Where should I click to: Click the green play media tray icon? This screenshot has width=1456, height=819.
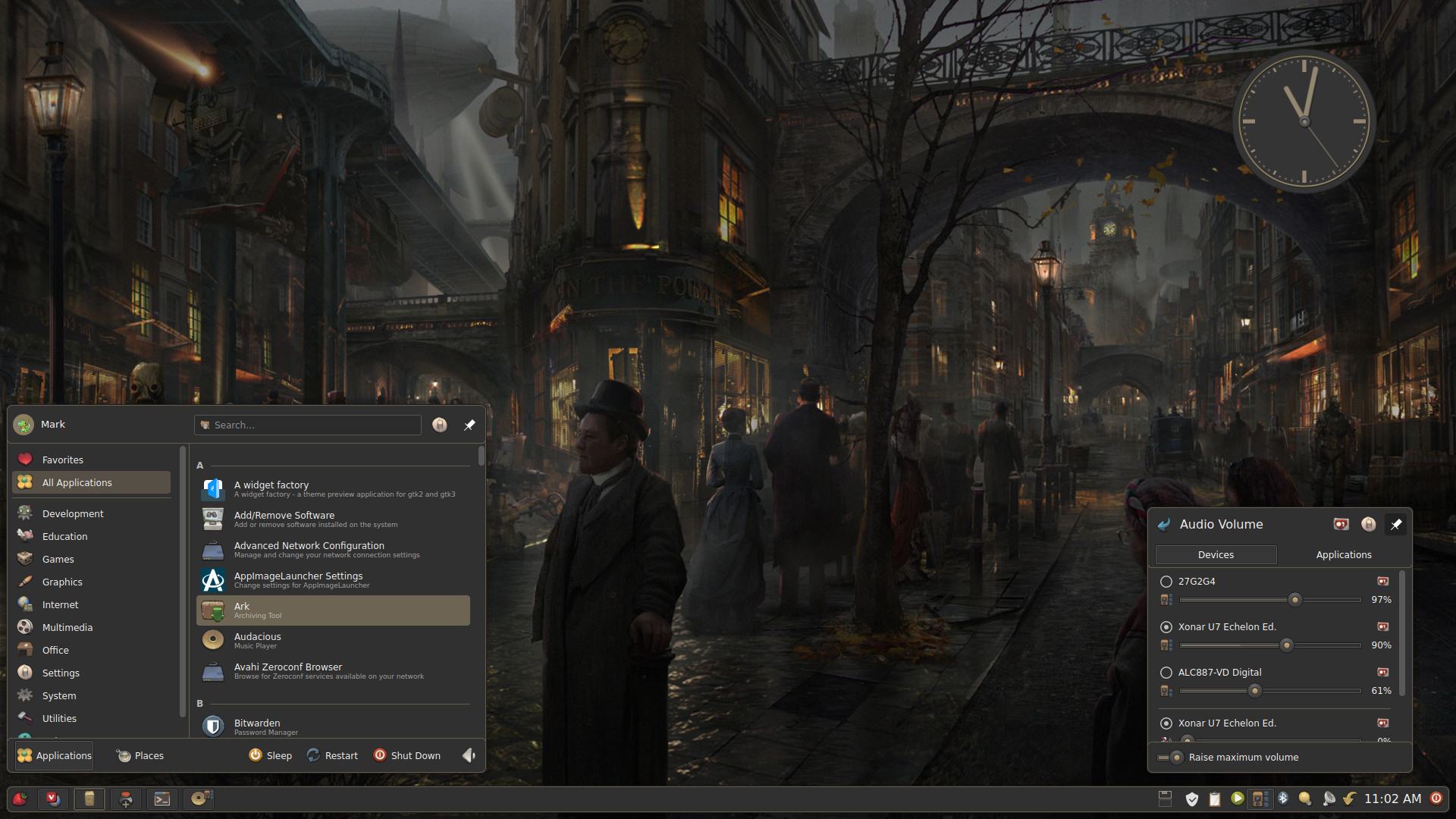tap(1237, 798)
